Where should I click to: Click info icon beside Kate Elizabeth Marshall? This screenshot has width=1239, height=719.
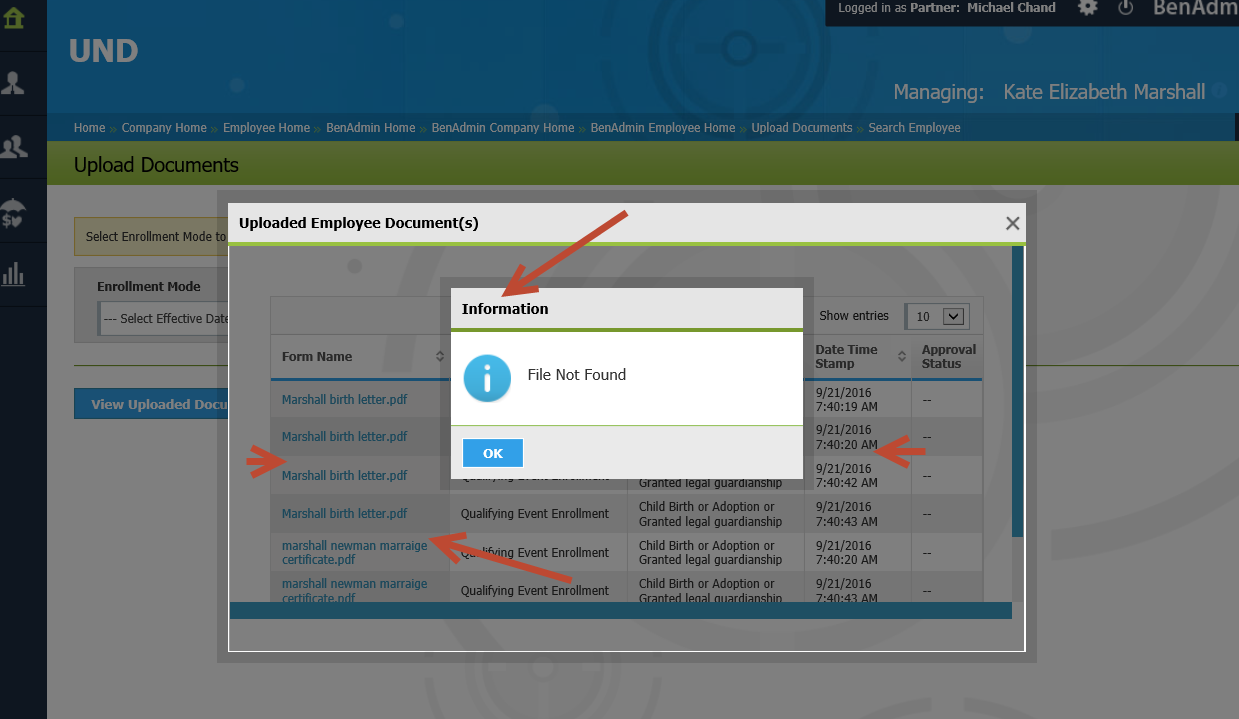[1219, 91]
